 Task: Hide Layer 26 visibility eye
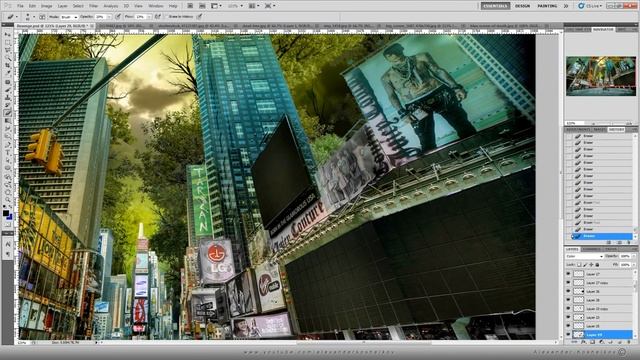568,291
